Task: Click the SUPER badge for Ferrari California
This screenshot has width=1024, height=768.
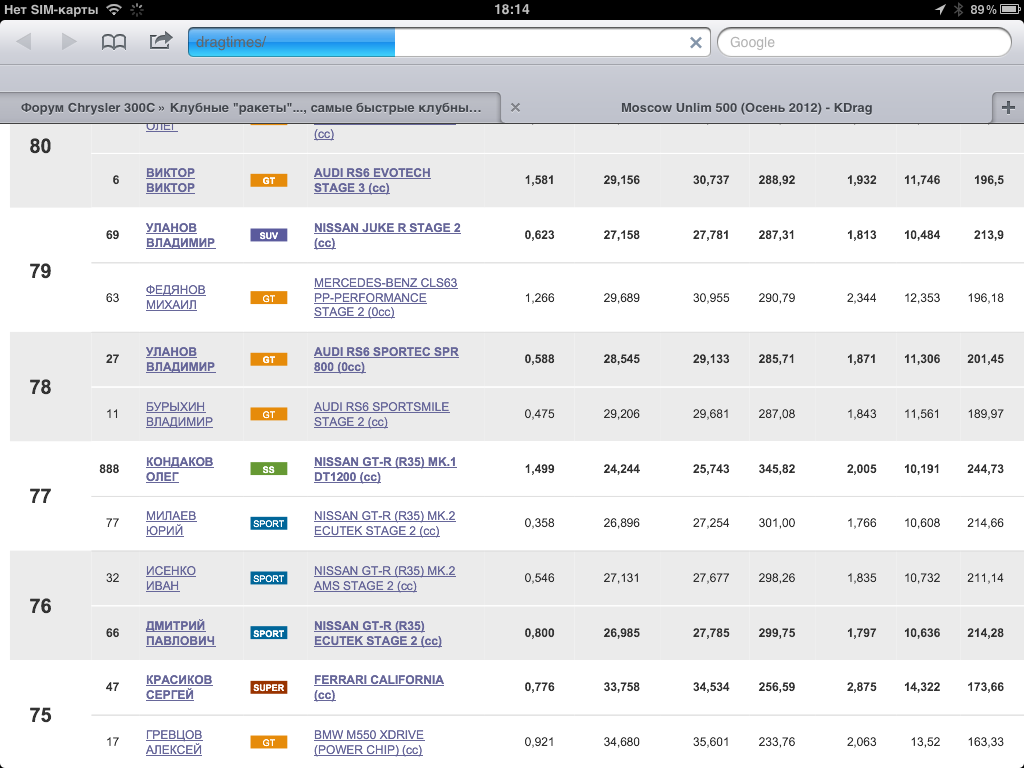Action: pyautogui.click(x=268, y=687)
